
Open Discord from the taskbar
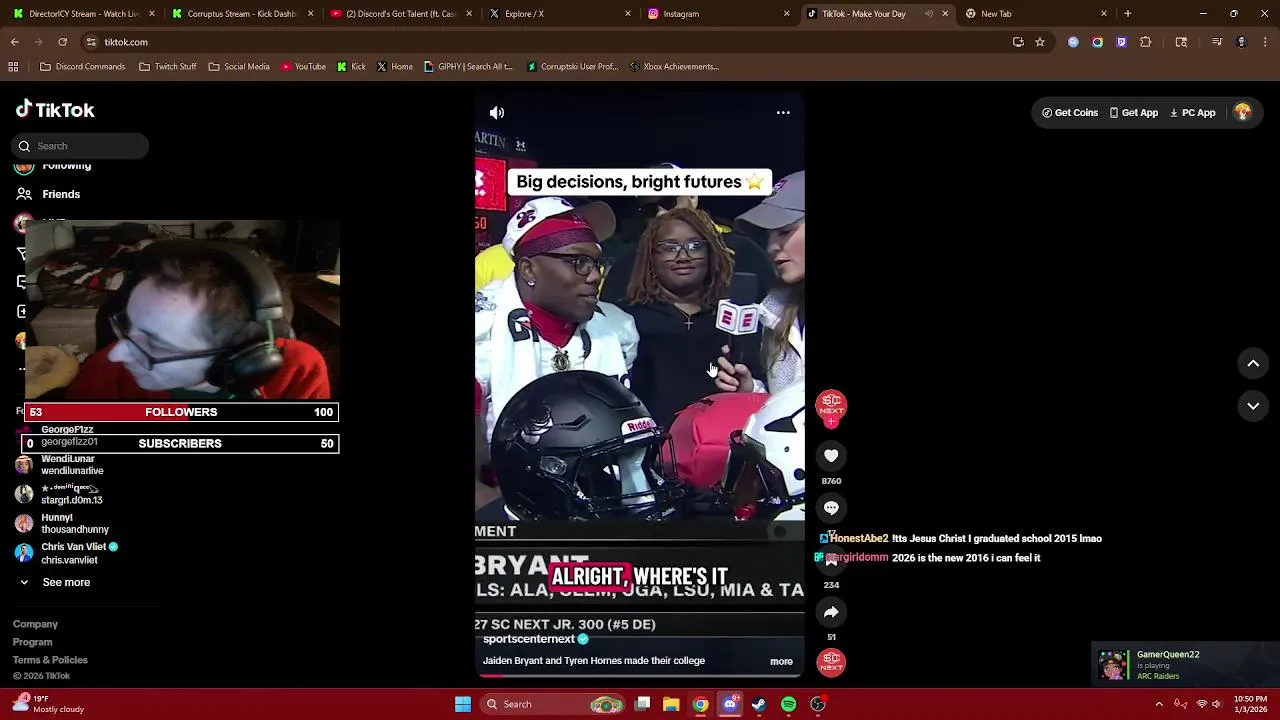(x=730, y=704)
